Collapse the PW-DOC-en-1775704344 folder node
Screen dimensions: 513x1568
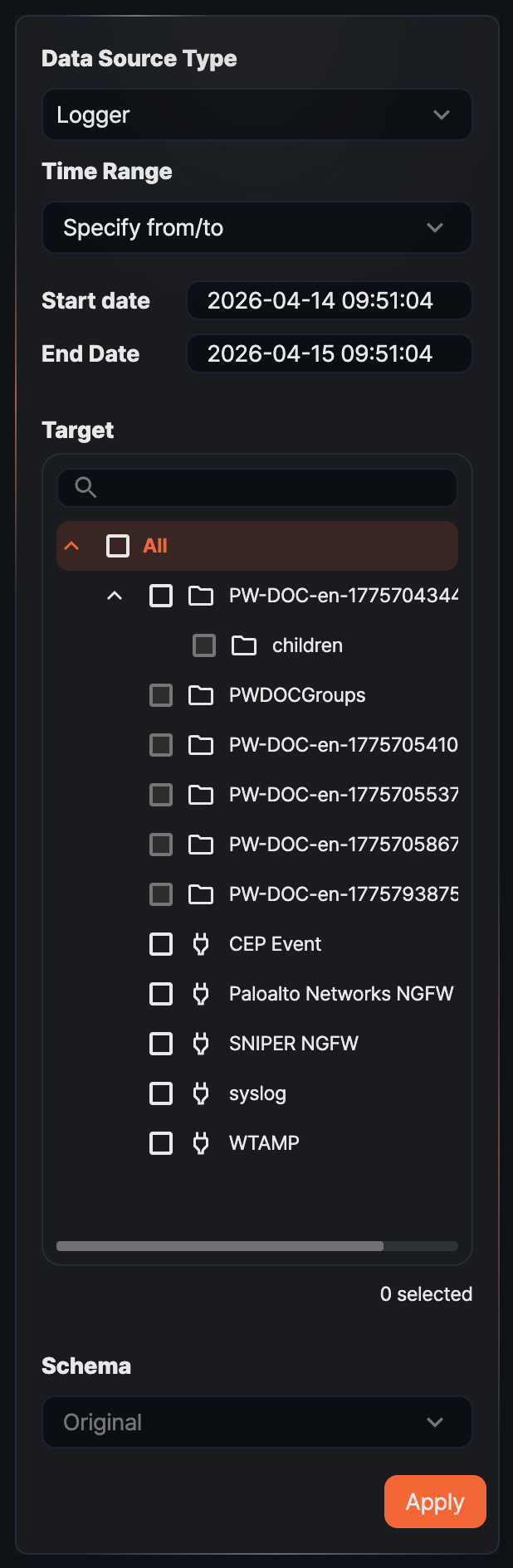point(115,596)
